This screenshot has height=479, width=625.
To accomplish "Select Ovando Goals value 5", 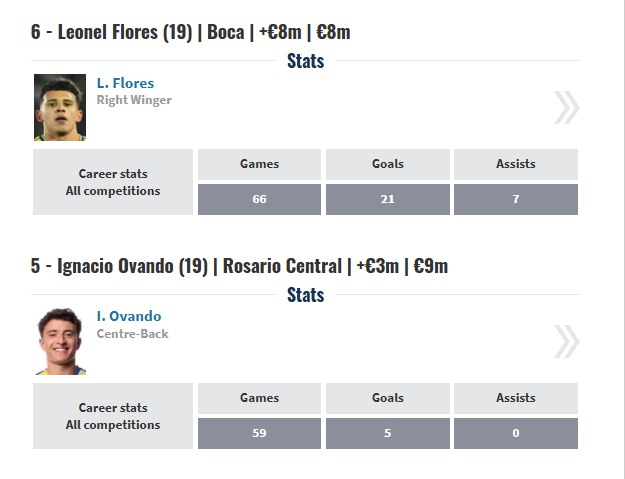I will coord(387,433).
